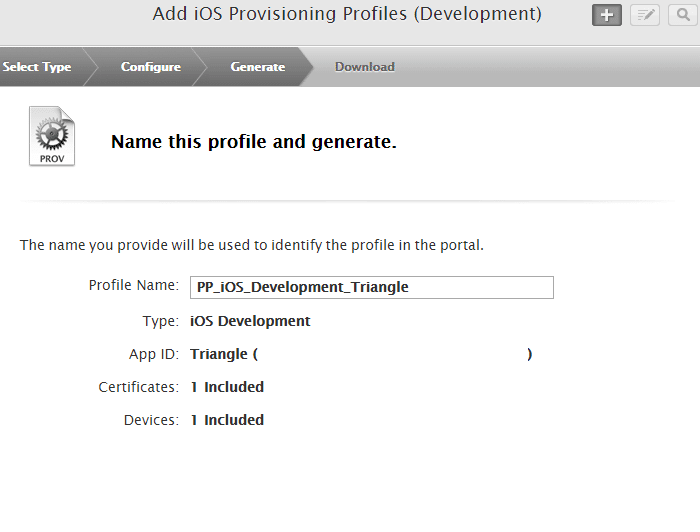Viewport: 700px width, 532px height.
Task: Click the Name this profile and generate heading
Action: tap(254, 142)
